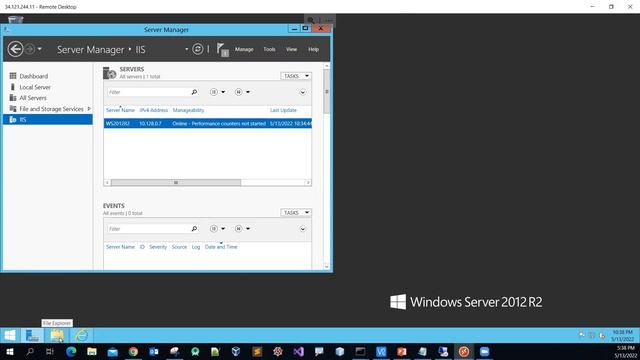
Task: Sort Servers by Server Name column
Action: click(120, 110)
